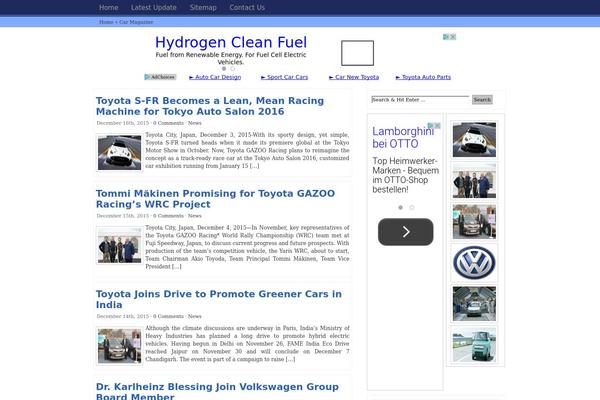Screen dimensions: 600x400
Task: Close the OTTO sidebar ad
Action: tap(438, 126)
